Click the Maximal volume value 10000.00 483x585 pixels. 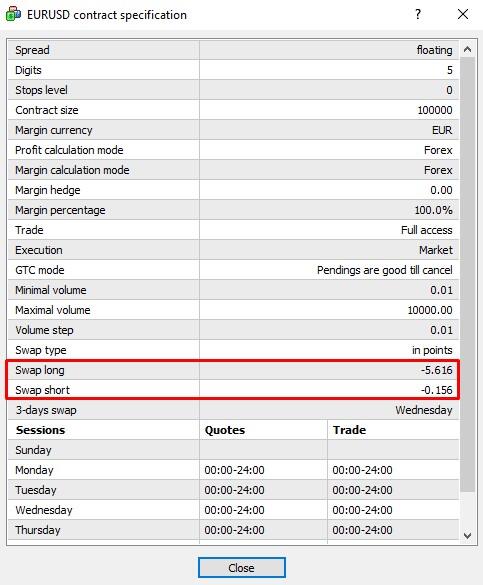pos(430,310)
